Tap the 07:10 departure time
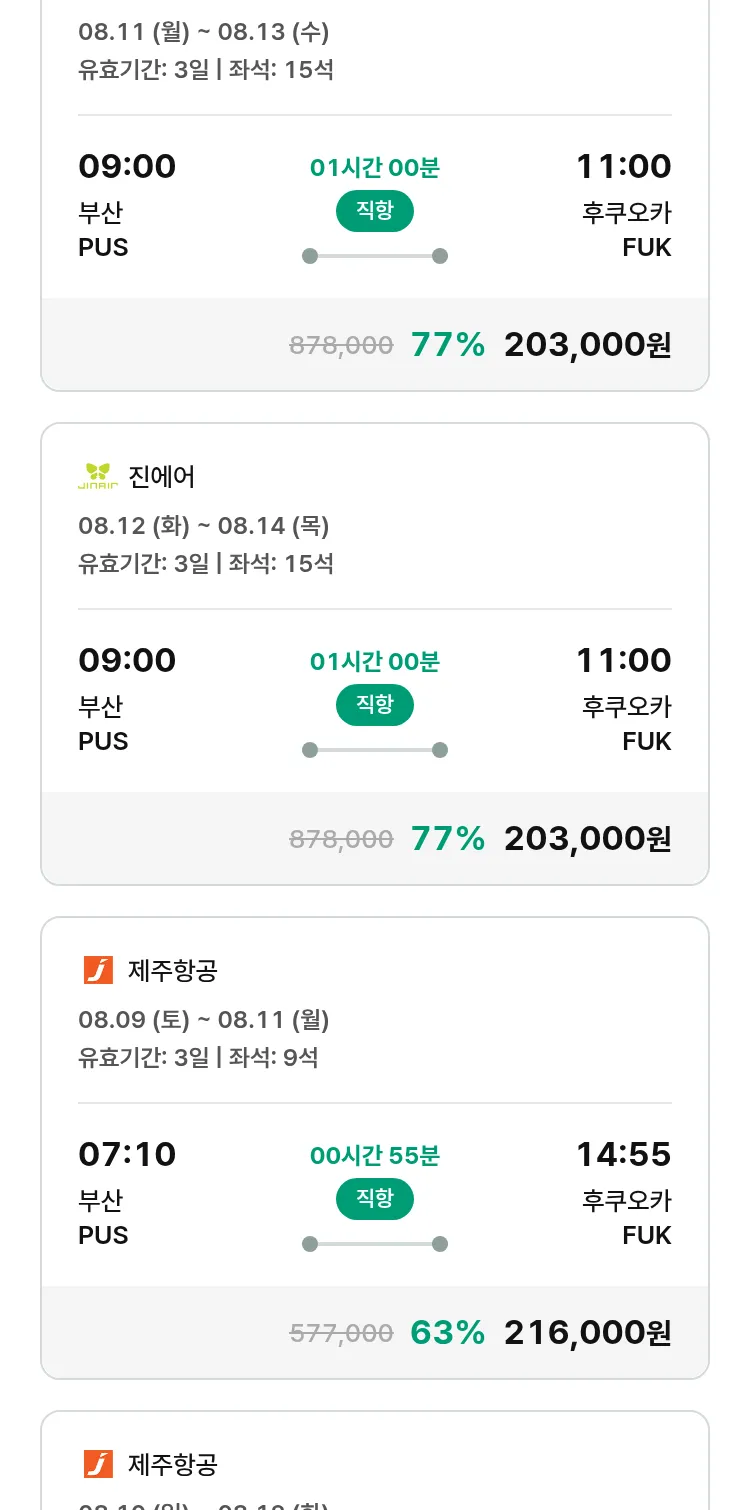Viewport: 750px width, 1510px height. pos(127,1154)
